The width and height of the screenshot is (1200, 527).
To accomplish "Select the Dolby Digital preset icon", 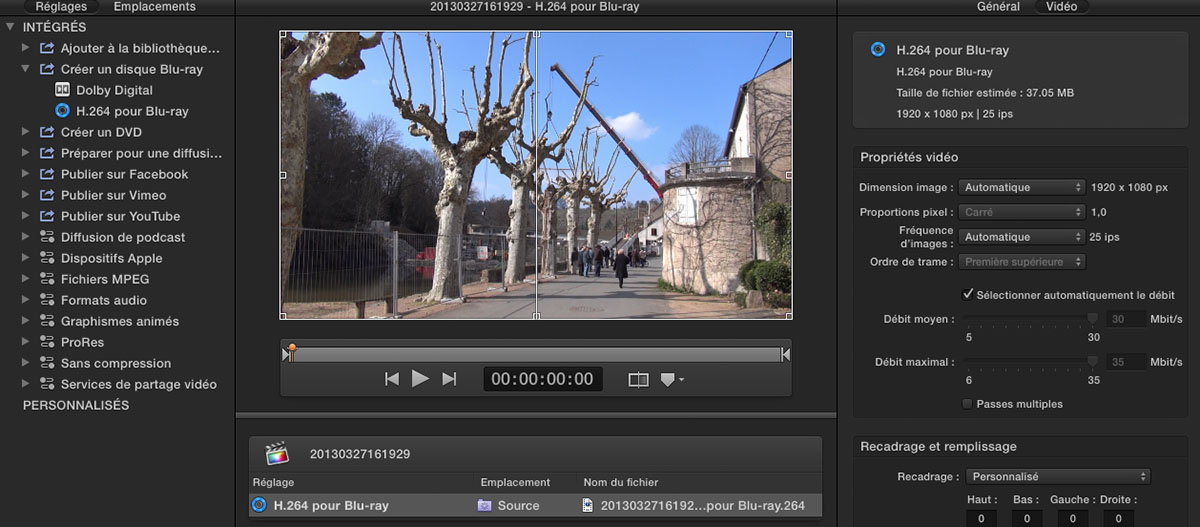I will click(x=62, y=90).
